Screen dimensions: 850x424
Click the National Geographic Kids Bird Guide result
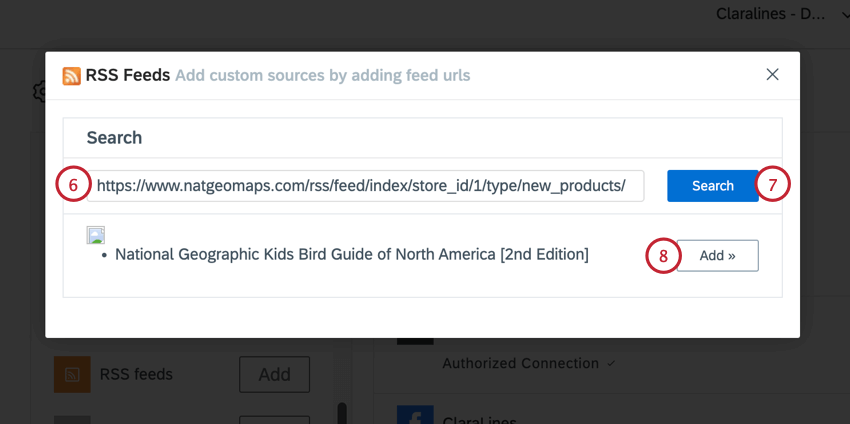[352, 254]
